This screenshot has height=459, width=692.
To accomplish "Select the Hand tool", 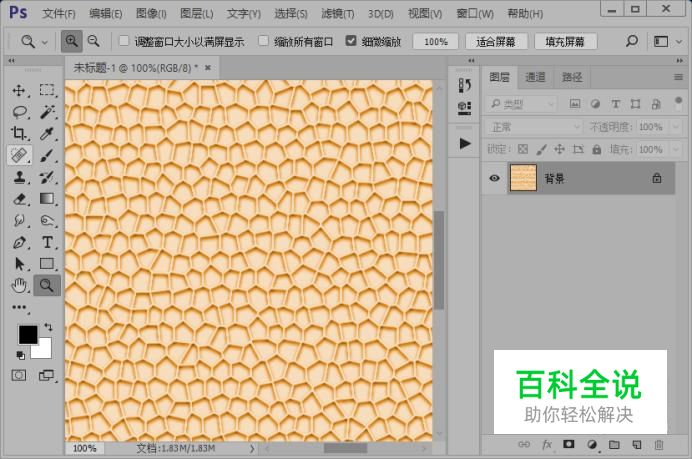I will (19, 285).
